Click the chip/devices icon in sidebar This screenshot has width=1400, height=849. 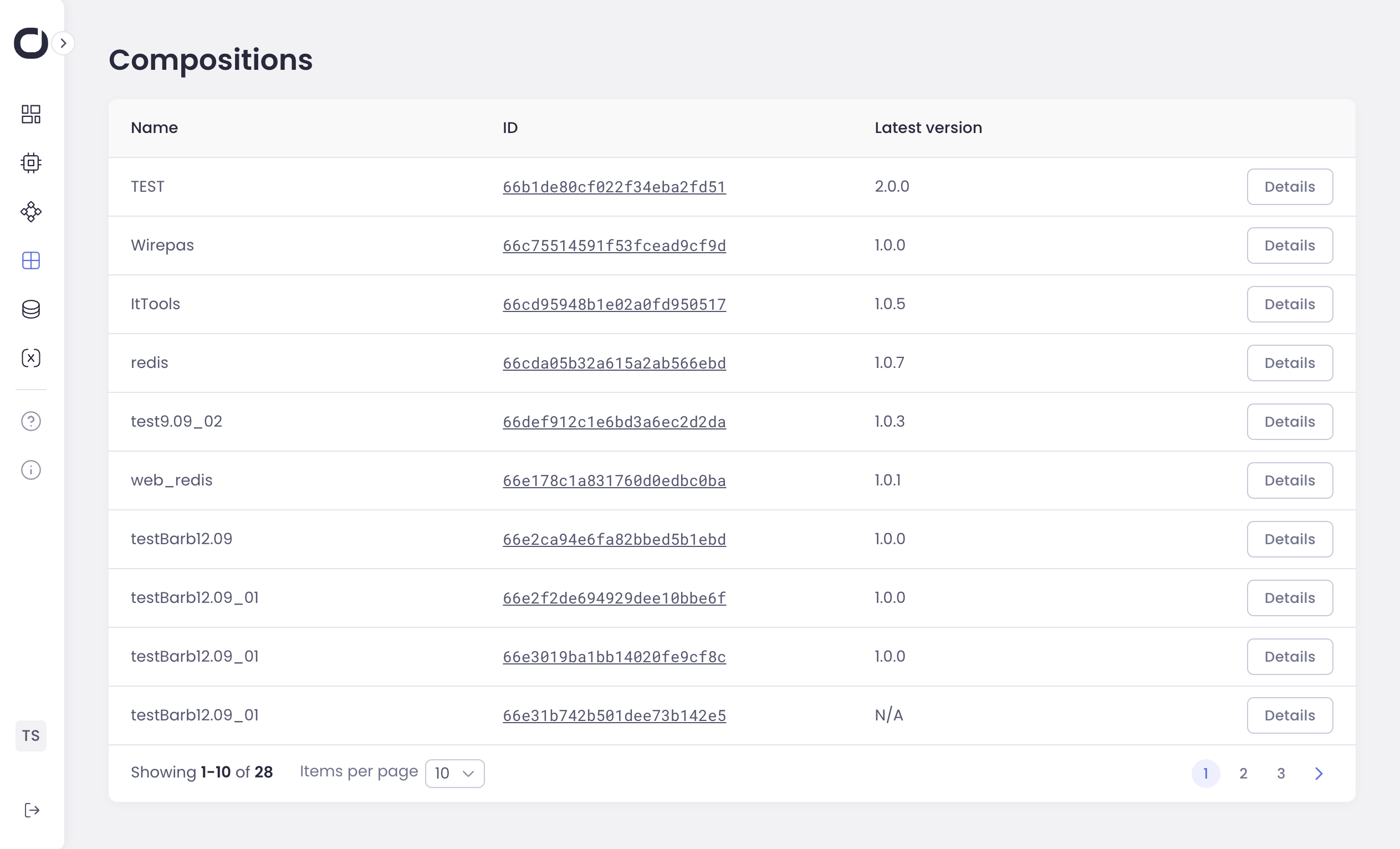tap(30, 163)
